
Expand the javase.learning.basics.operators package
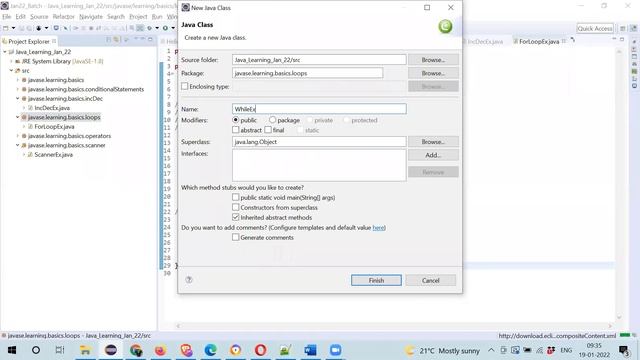(18, 136)
